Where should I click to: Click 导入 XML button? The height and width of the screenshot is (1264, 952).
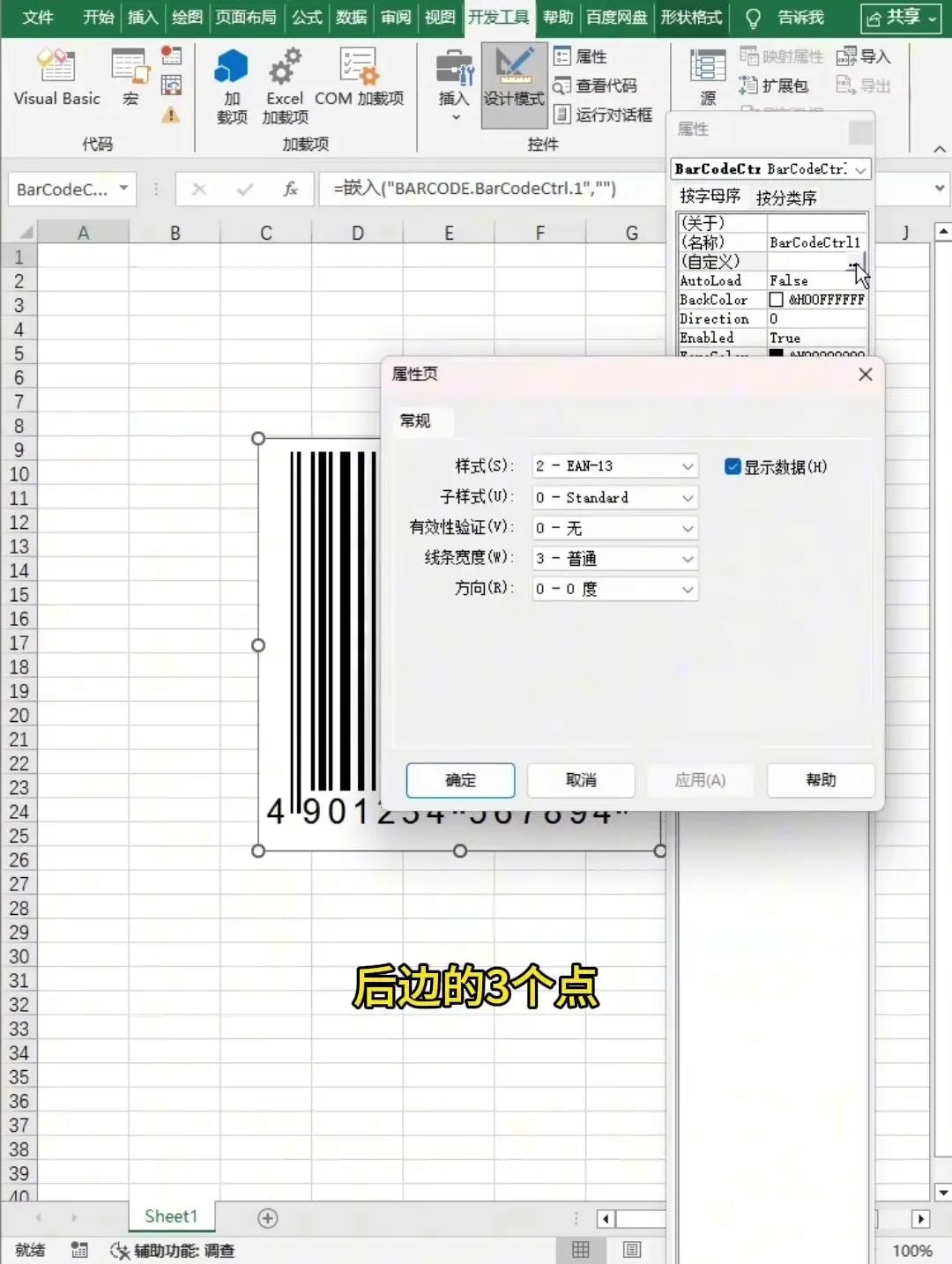(863, 56)
